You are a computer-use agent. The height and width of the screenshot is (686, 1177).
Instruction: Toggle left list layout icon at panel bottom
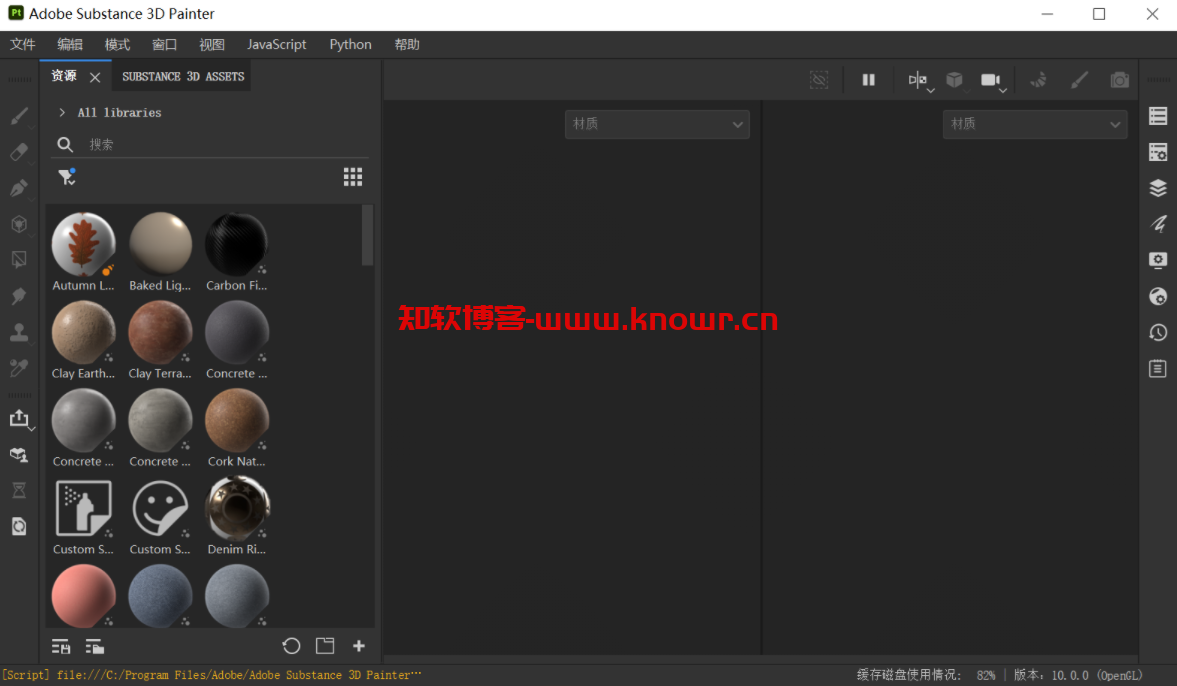[x=61, y=646]
